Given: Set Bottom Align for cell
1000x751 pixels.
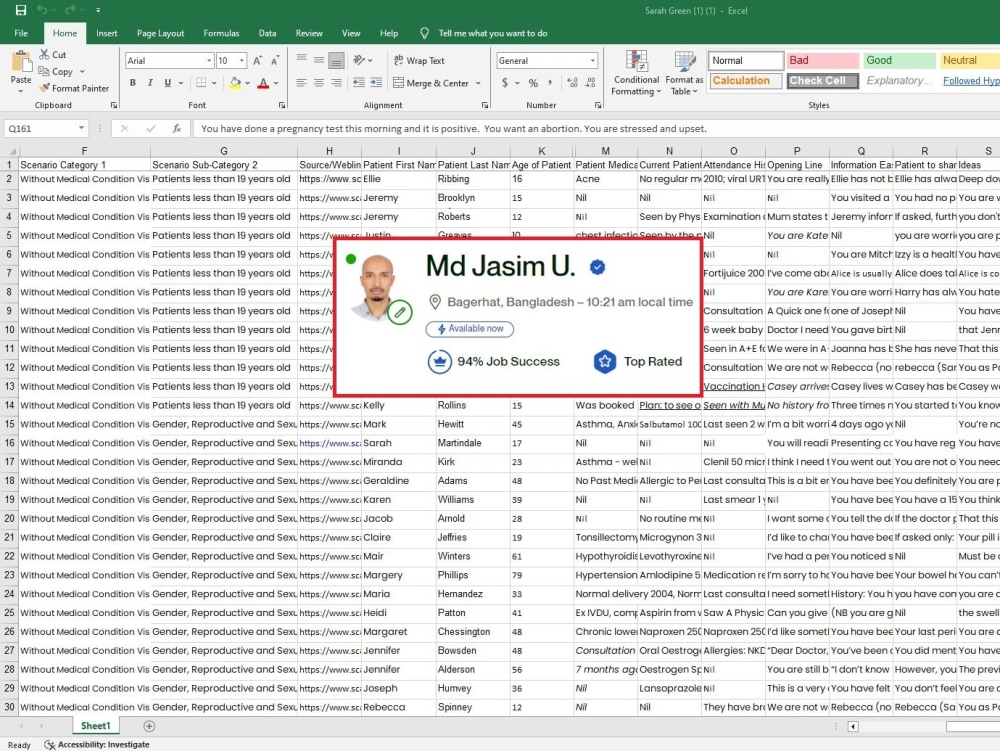Looking at the screenshot, I should 336,60.
